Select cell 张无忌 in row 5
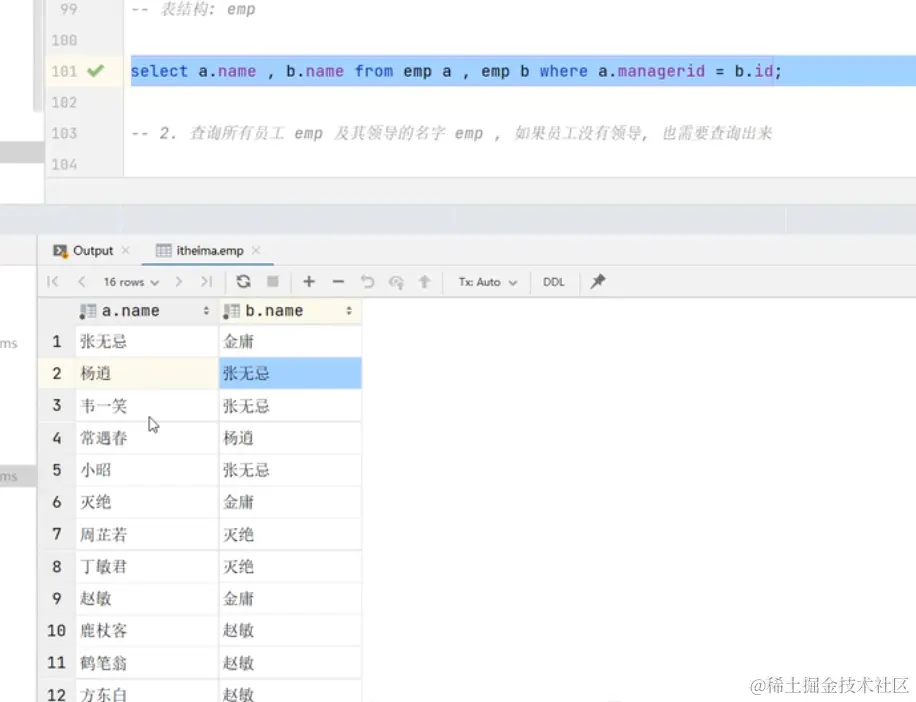Screen dimensions: 916x702 tap(290, 470)
